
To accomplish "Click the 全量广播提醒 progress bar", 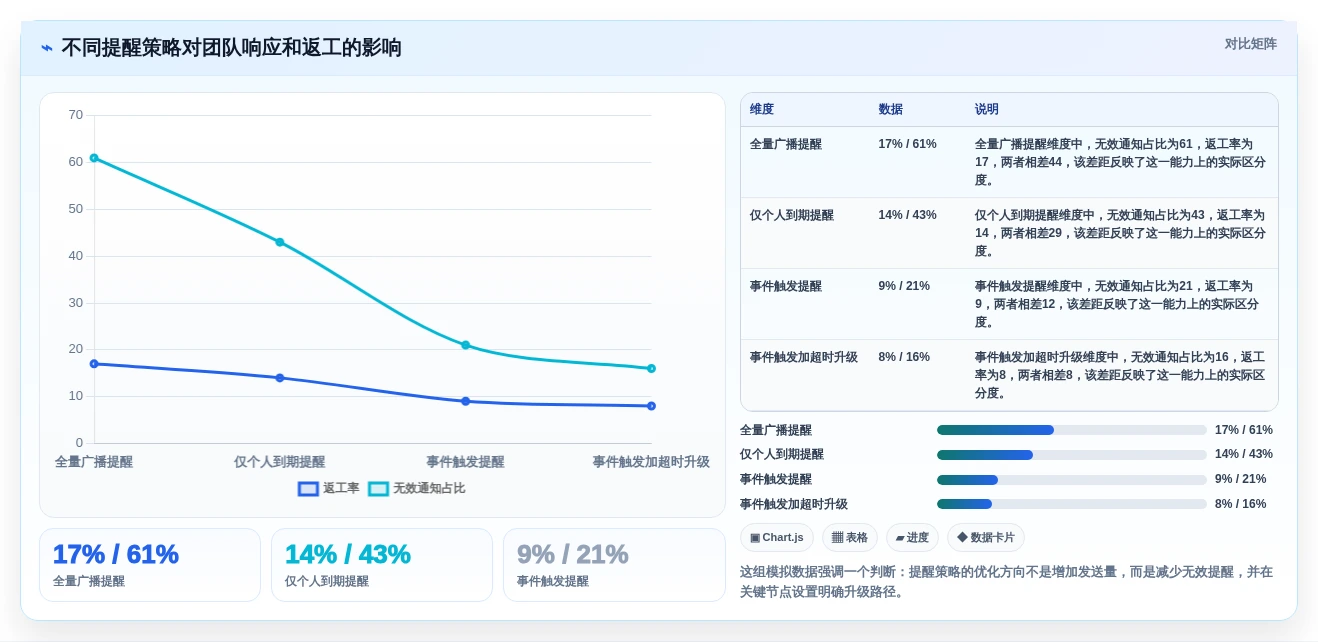I will click(x=1071, y=430).
